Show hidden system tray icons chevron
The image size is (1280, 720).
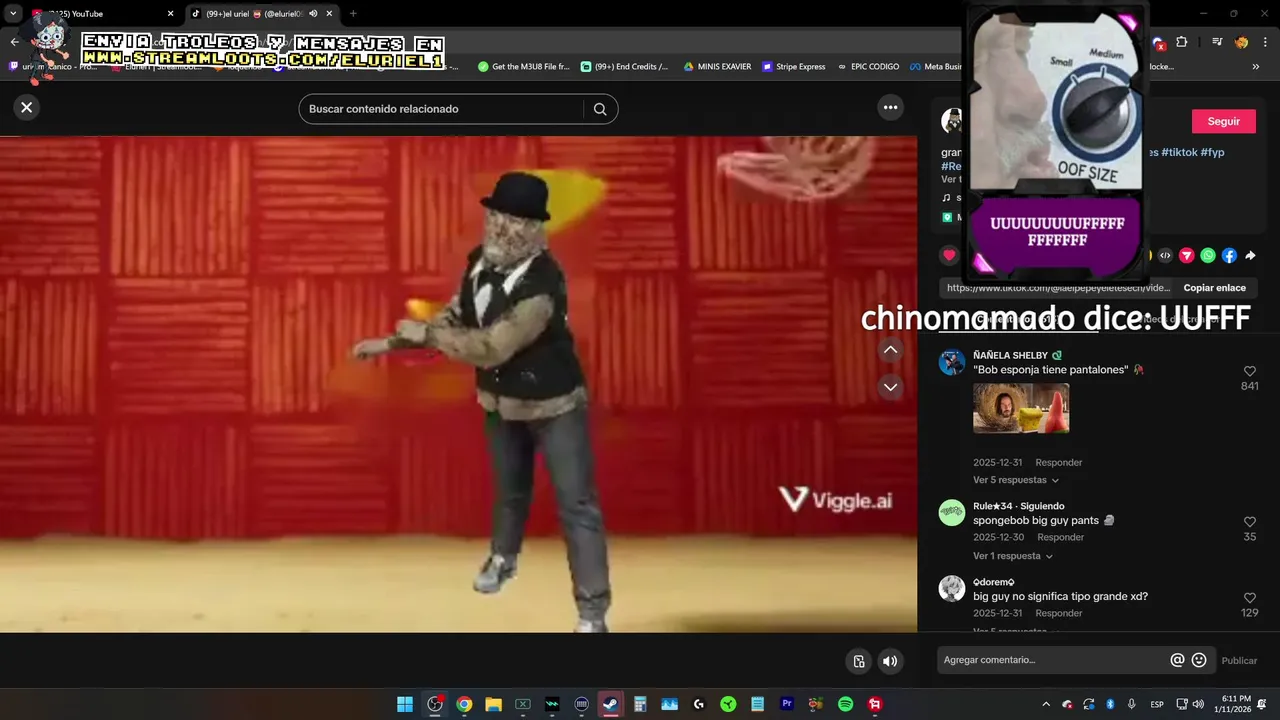(x=1046, y=704)
